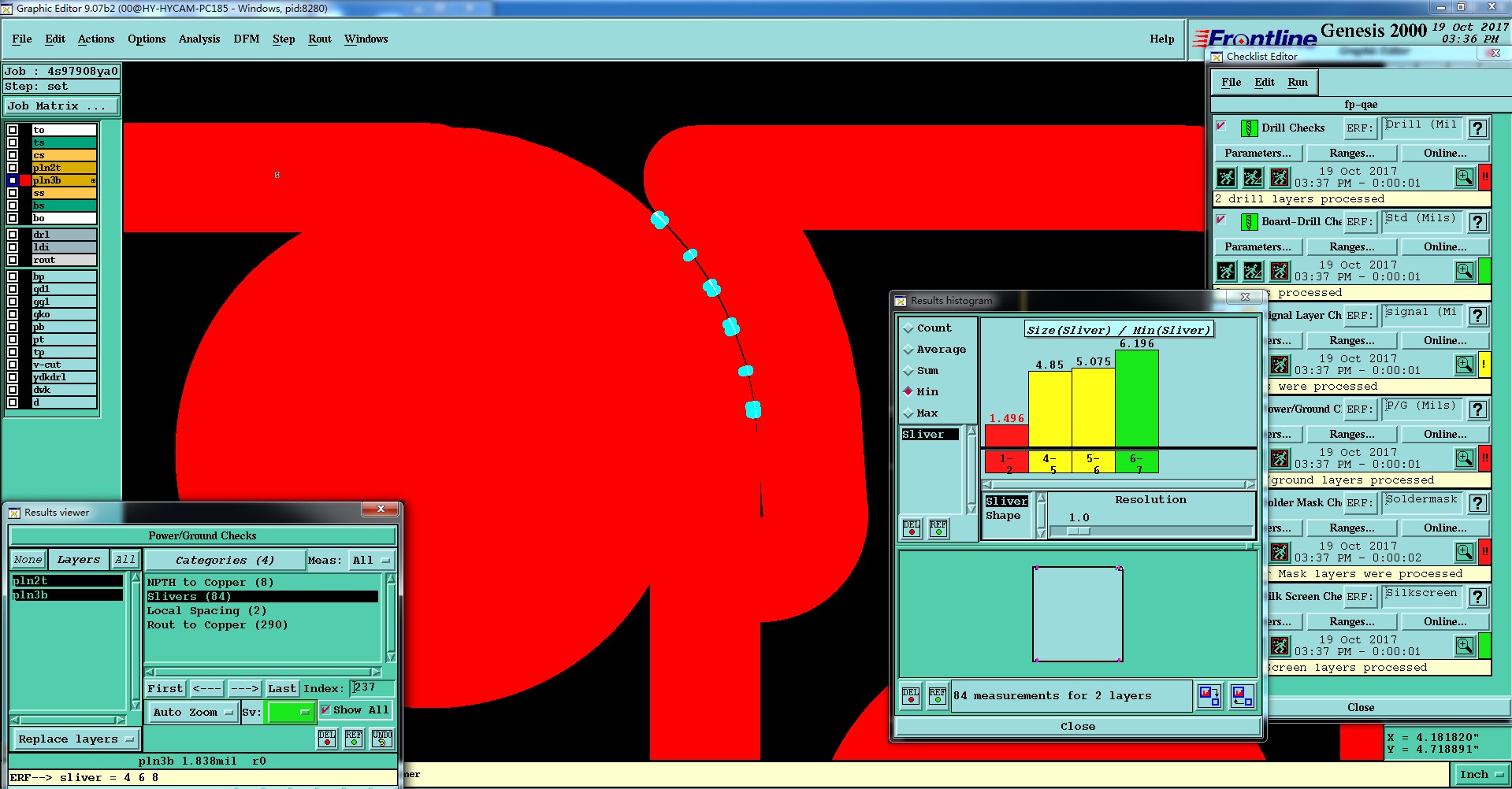
Task: Select the Slivers (84) category row
Action: [x=262, y=597]
